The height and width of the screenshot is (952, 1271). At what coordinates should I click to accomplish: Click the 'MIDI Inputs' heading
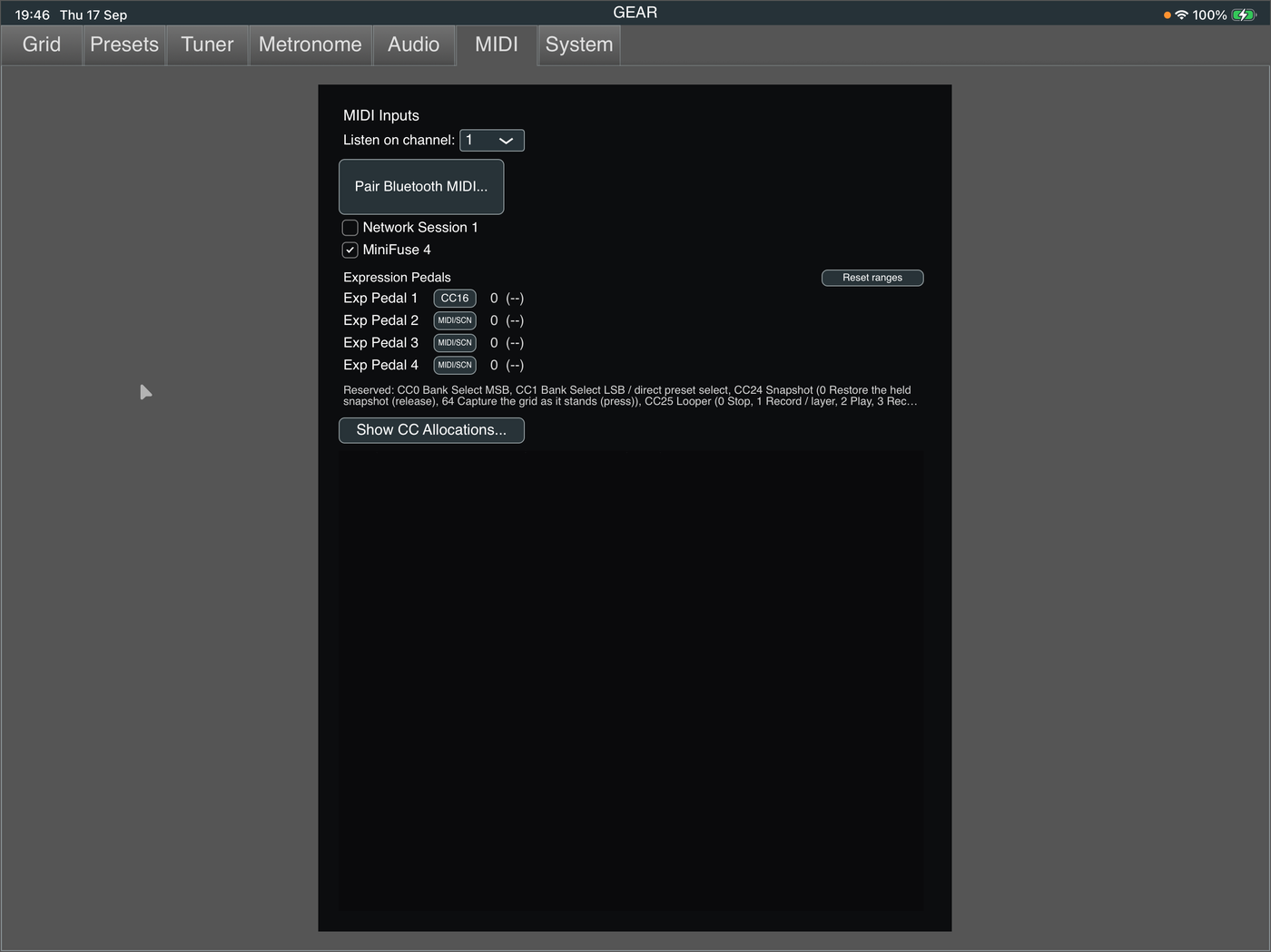tap(381, 115)
